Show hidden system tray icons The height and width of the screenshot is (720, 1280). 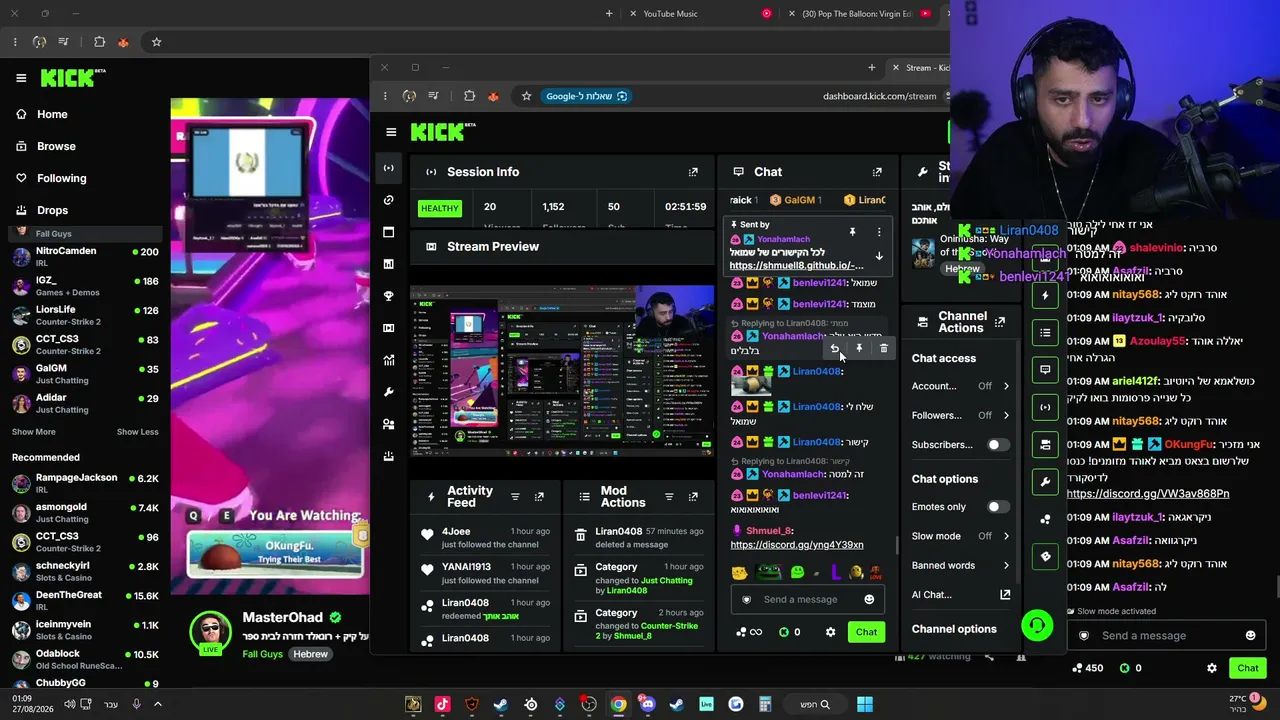(x=158, y=704)
